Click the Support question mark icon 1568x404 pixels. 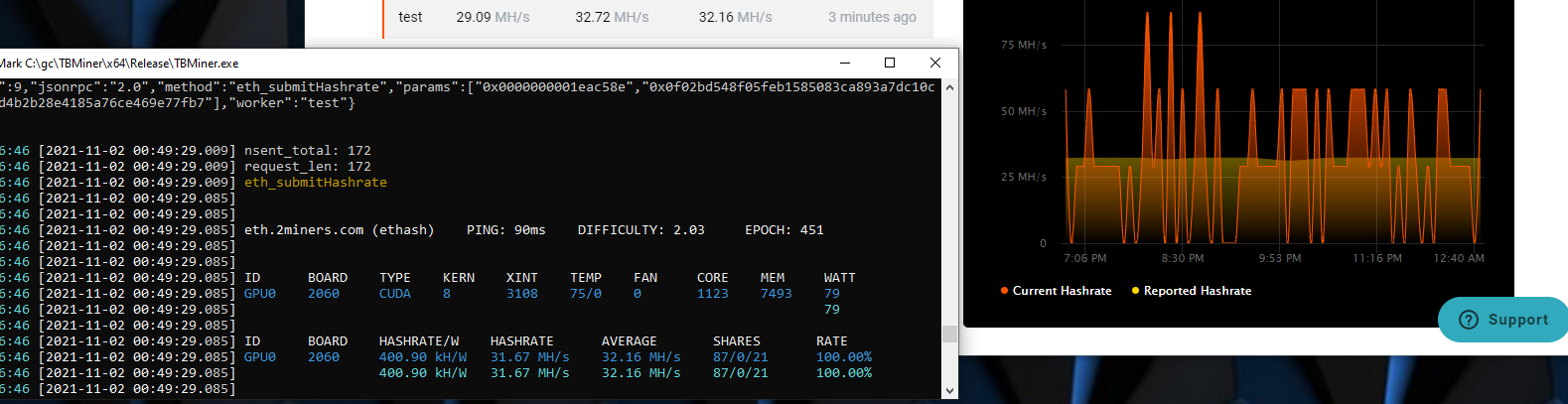pos(1469,320)
